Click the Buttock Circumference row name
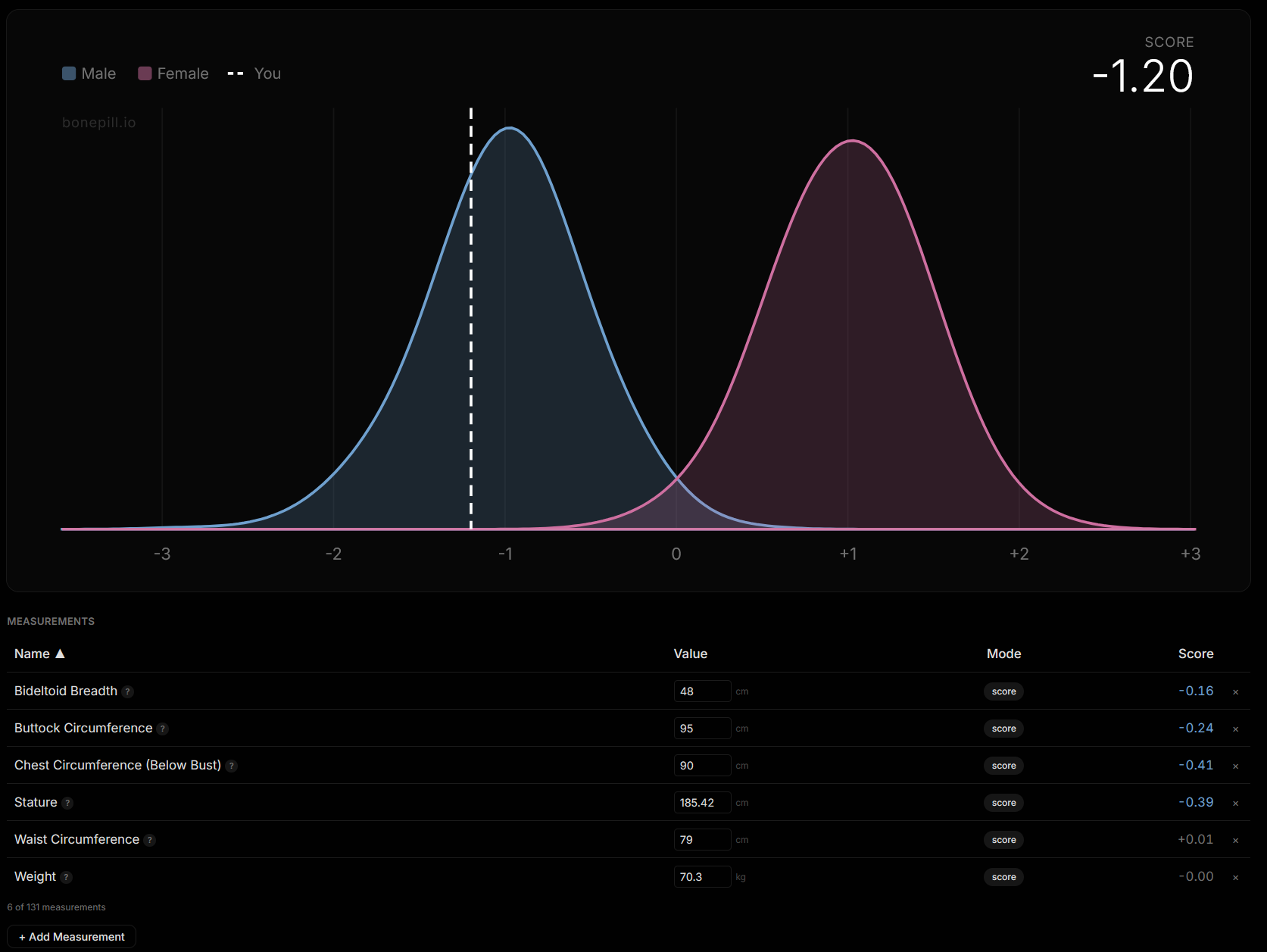Screen dimensions: 1267x952 [x=83, y=728]
